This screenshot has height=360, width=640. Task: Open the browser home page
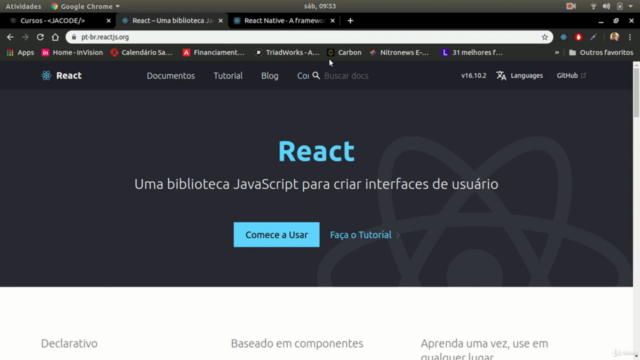pos(55,37)
